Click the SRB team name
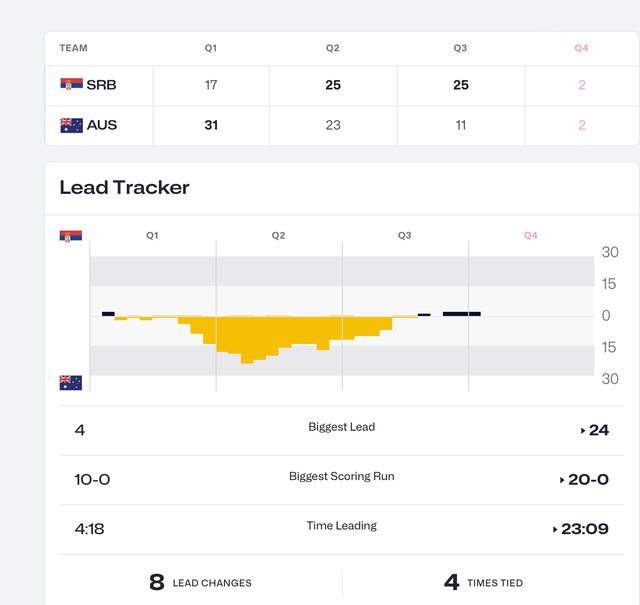Image resolution: width=640 pixels, height=605 pixels. coord(101,85)
